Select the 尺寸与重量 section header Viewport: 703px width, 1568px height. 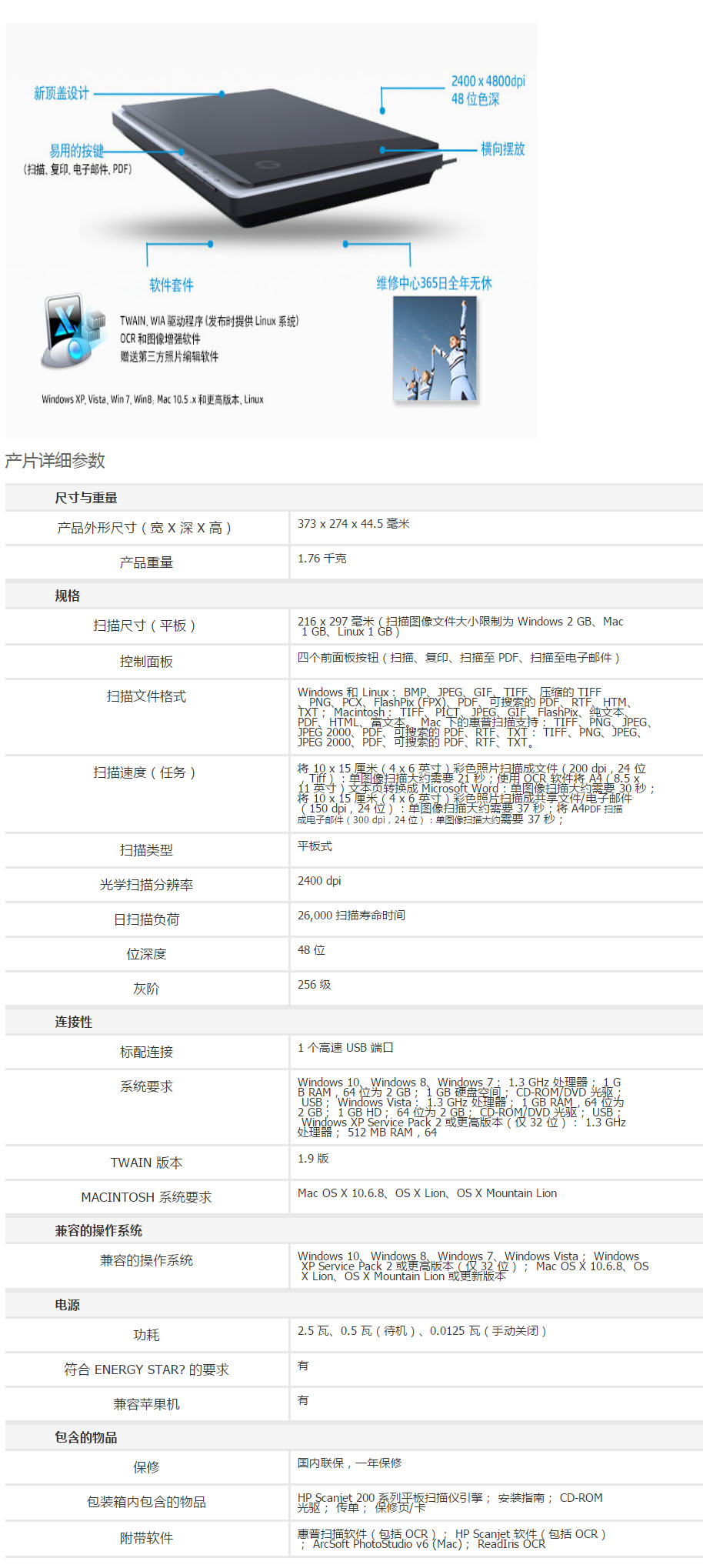86,498
